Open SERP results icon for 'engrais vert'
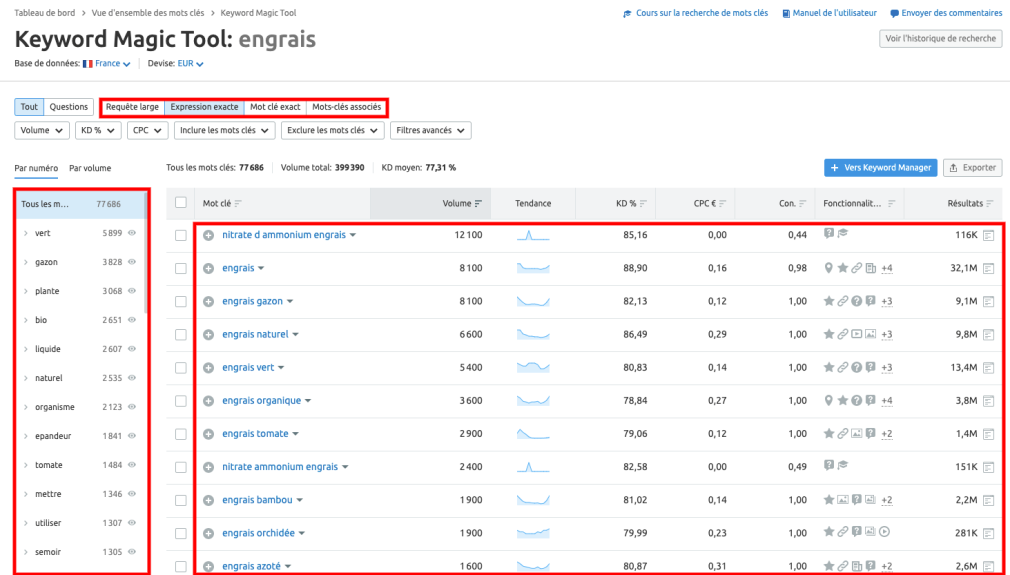Image resolution: width=1010 pixels, height=575 pixels. [x=989, y=368]
